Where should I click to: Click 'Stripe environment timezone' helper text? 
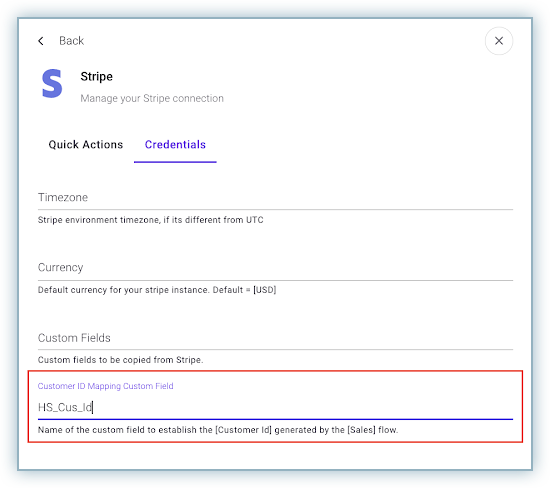coord(150,220)
